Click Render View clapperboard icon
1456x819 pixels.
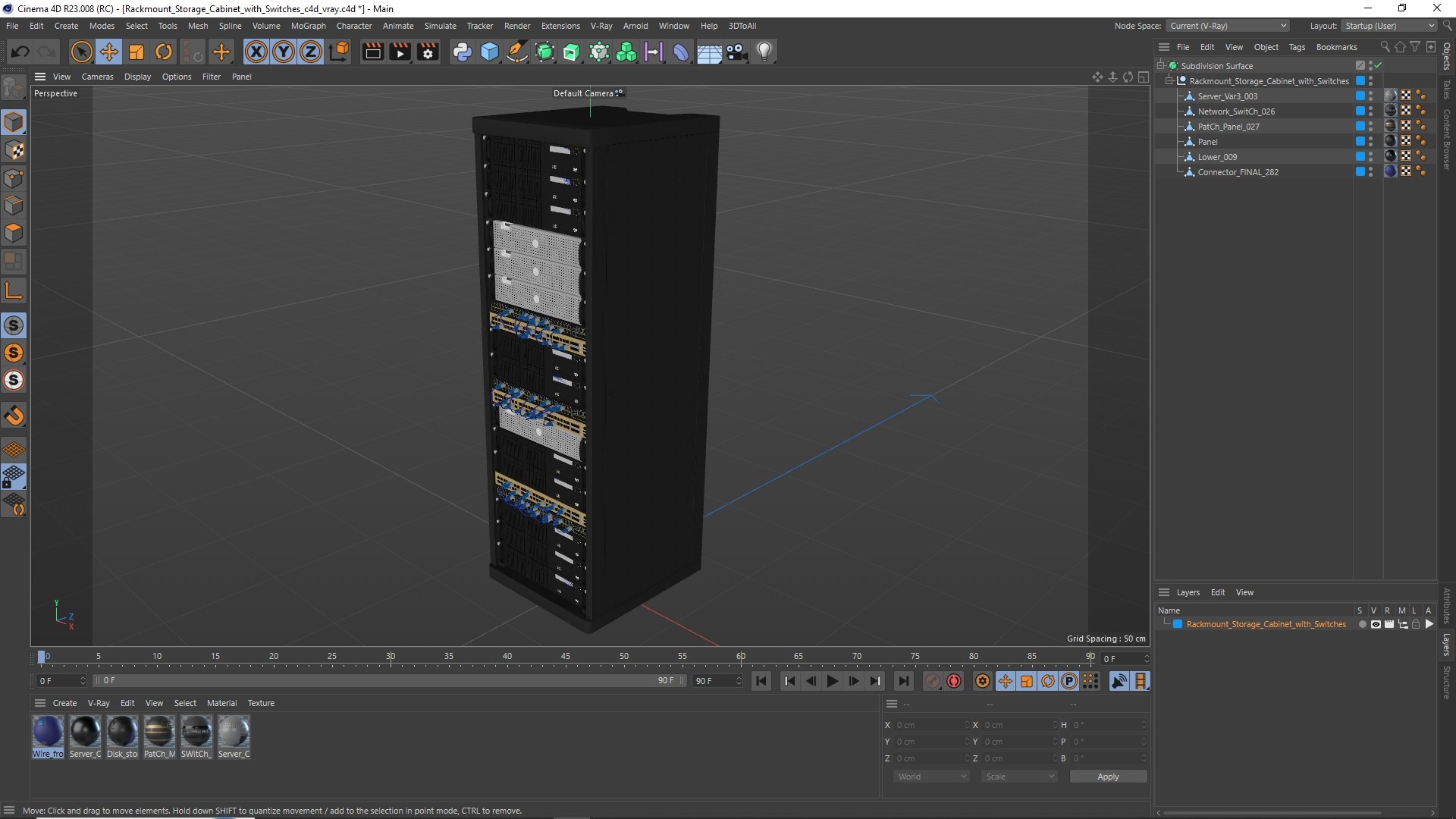[x=372, y=52]
